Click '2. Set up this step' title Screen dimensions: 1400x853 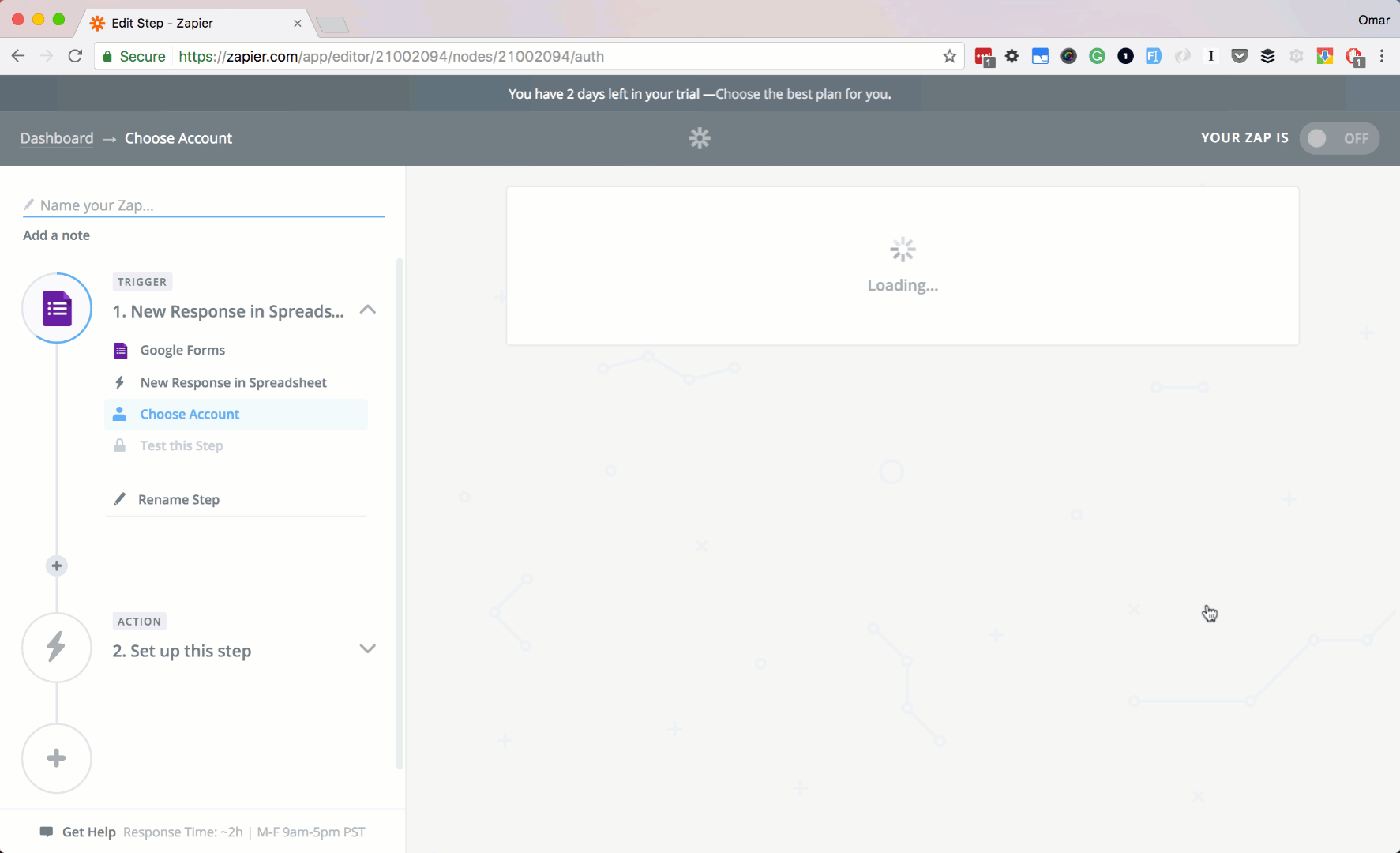click(x=182, y=651)
